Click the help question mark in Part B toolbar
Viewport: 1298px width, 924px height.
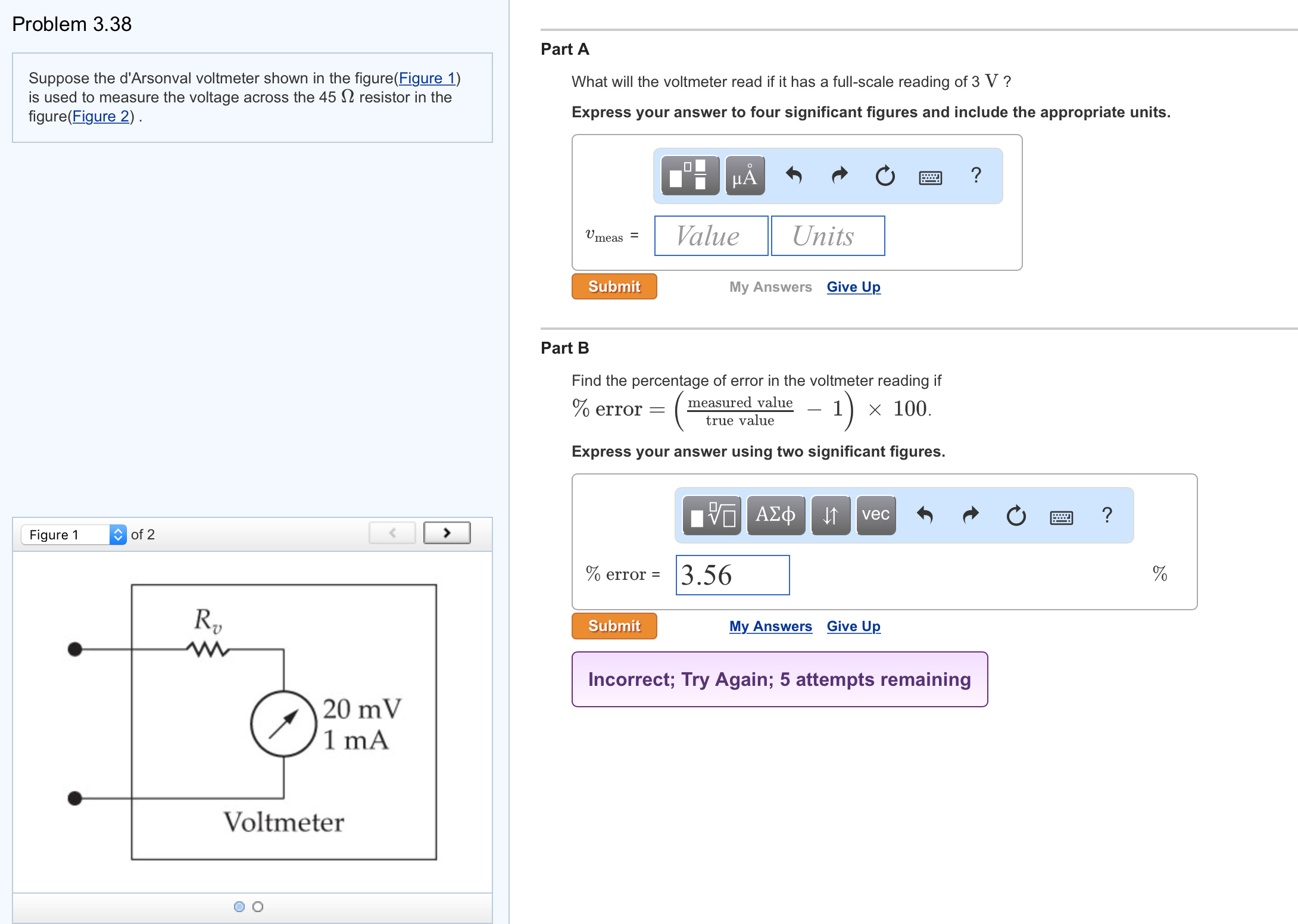tap(1107, 515)
